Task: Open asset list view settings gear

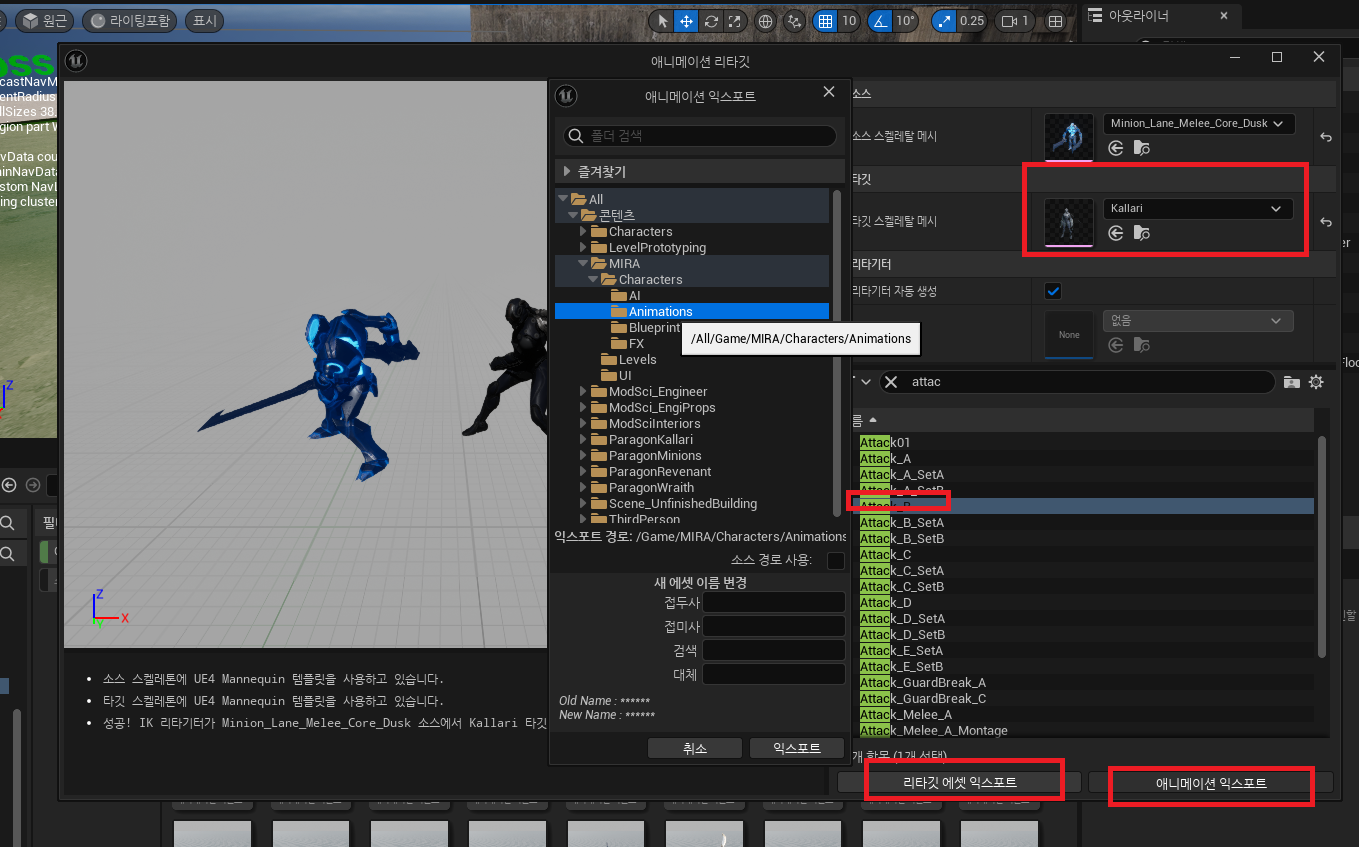Action: pos(1316,382)
